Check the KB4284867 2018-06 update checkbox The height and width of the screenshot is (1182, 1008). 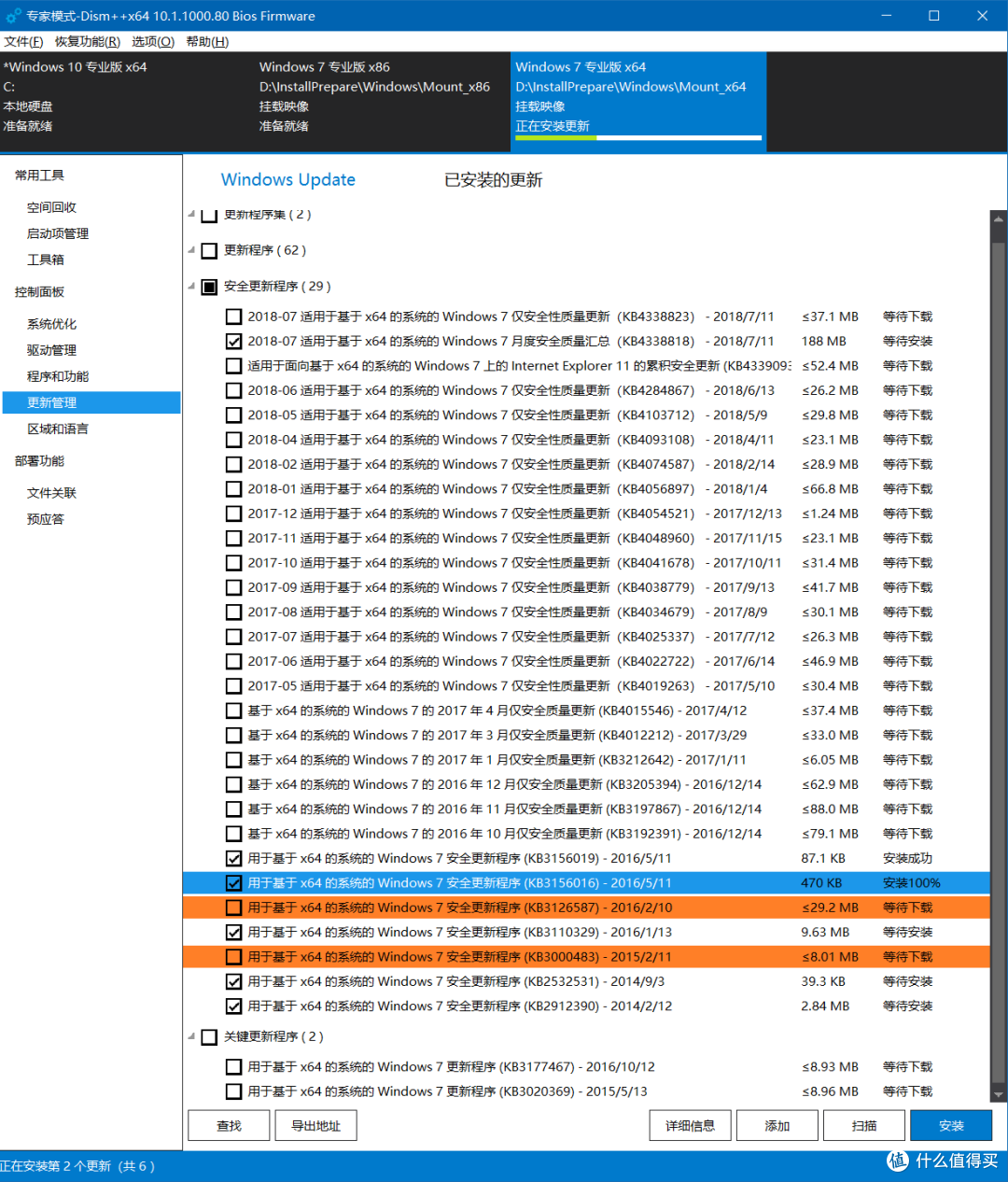[233, 391]
